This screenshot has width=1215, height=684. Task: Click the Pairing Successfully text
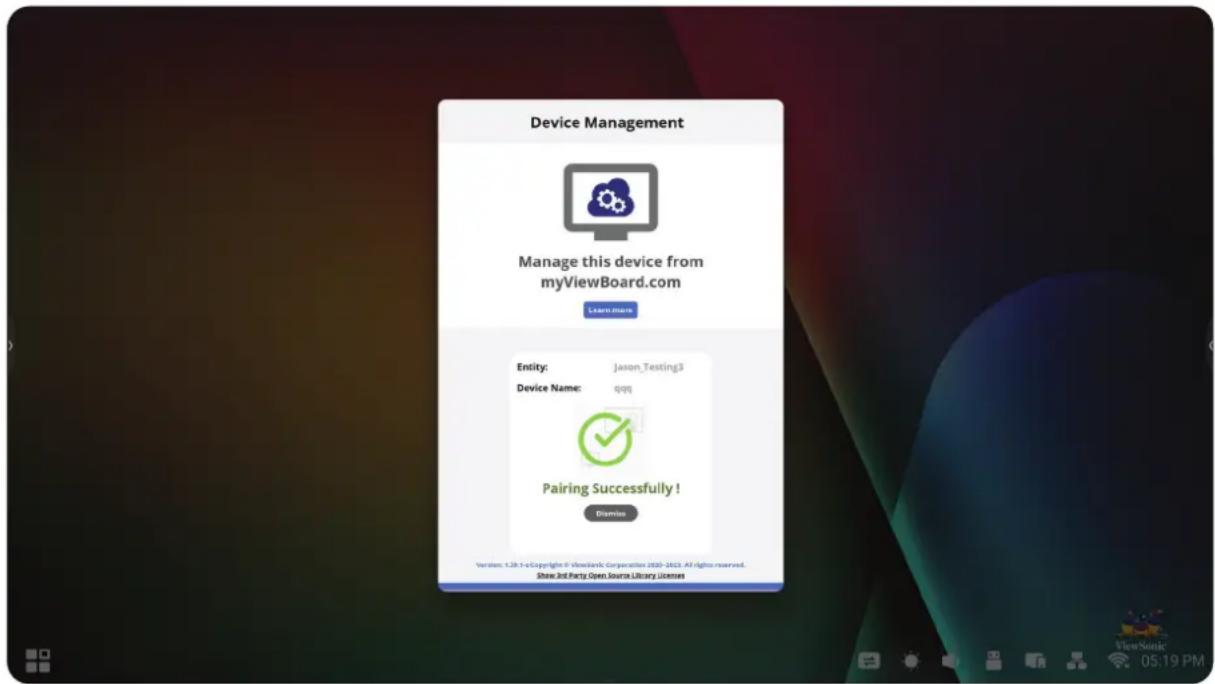tap(611, 488)
